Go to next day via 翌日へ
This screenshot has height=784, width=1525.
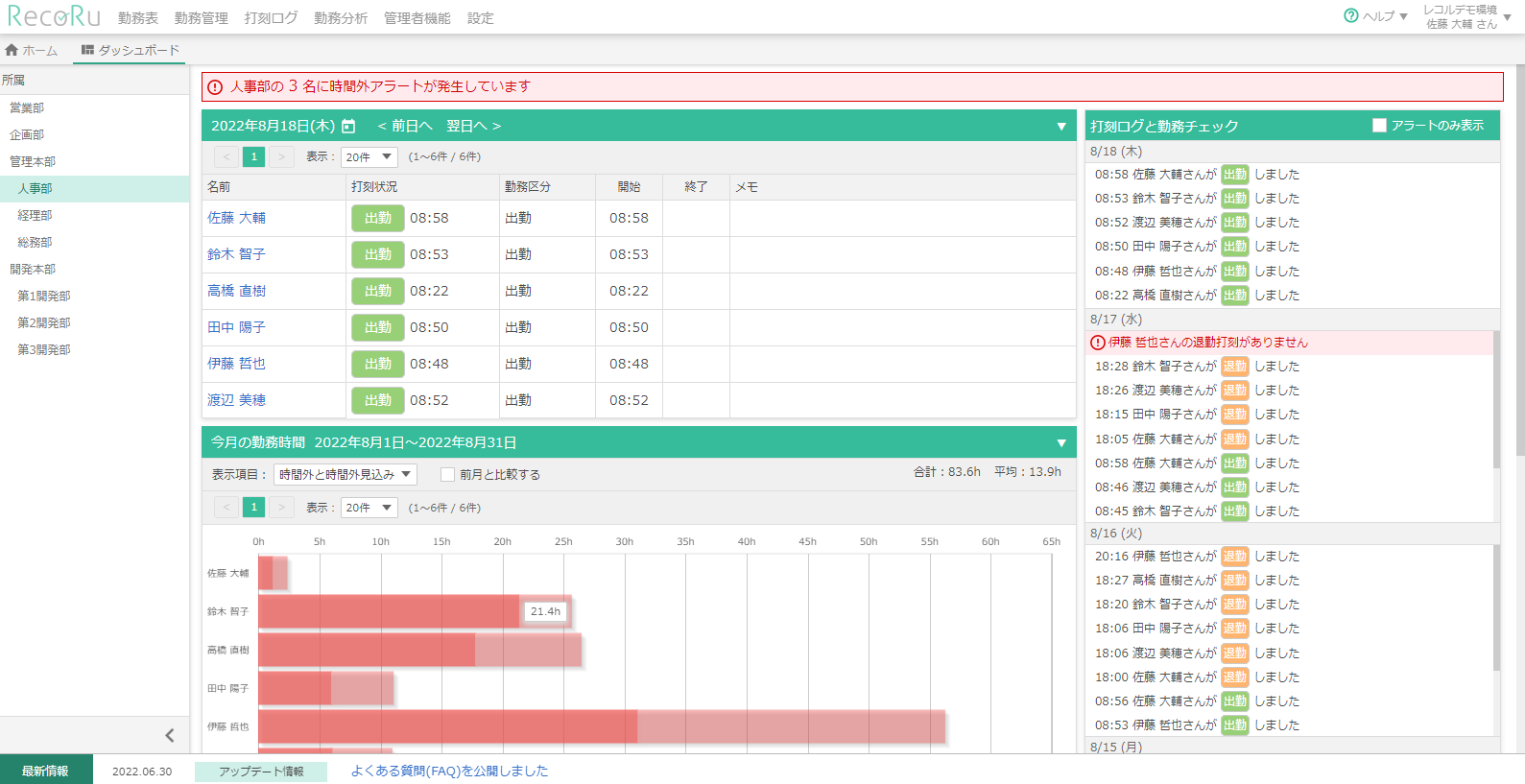tap(473, 127)
